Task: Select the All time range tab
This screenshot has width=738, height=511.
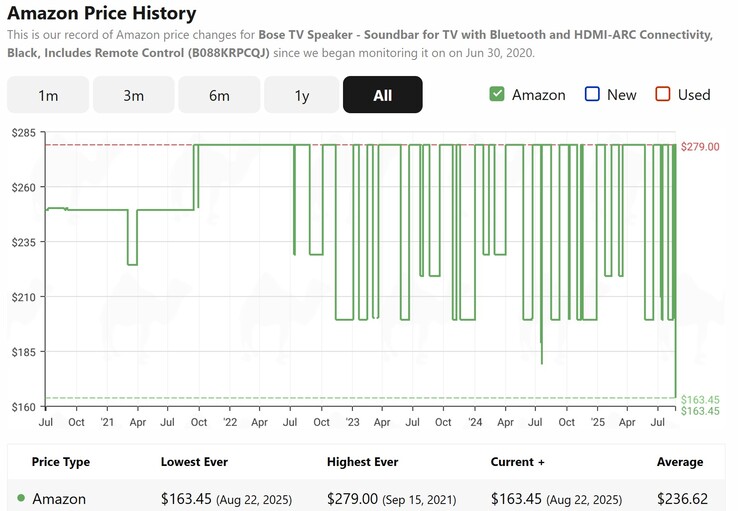Action: click(x=382, y=95)
